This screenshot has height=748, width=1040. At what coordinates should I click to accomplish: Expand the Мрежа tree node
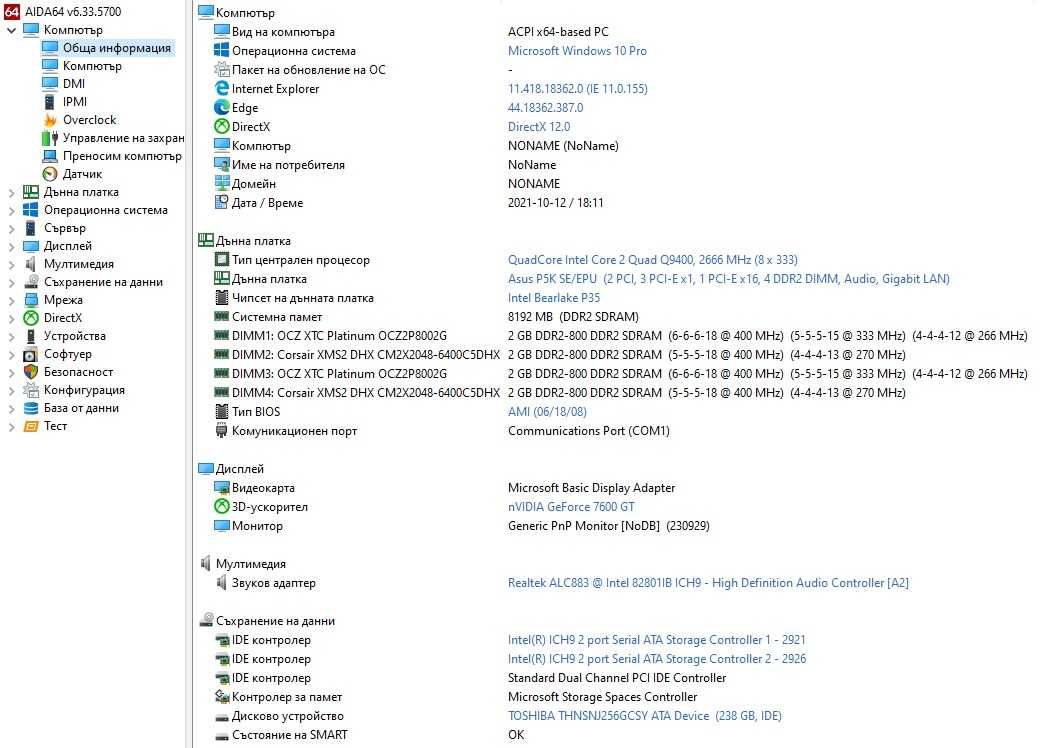(x=11, y=300)
